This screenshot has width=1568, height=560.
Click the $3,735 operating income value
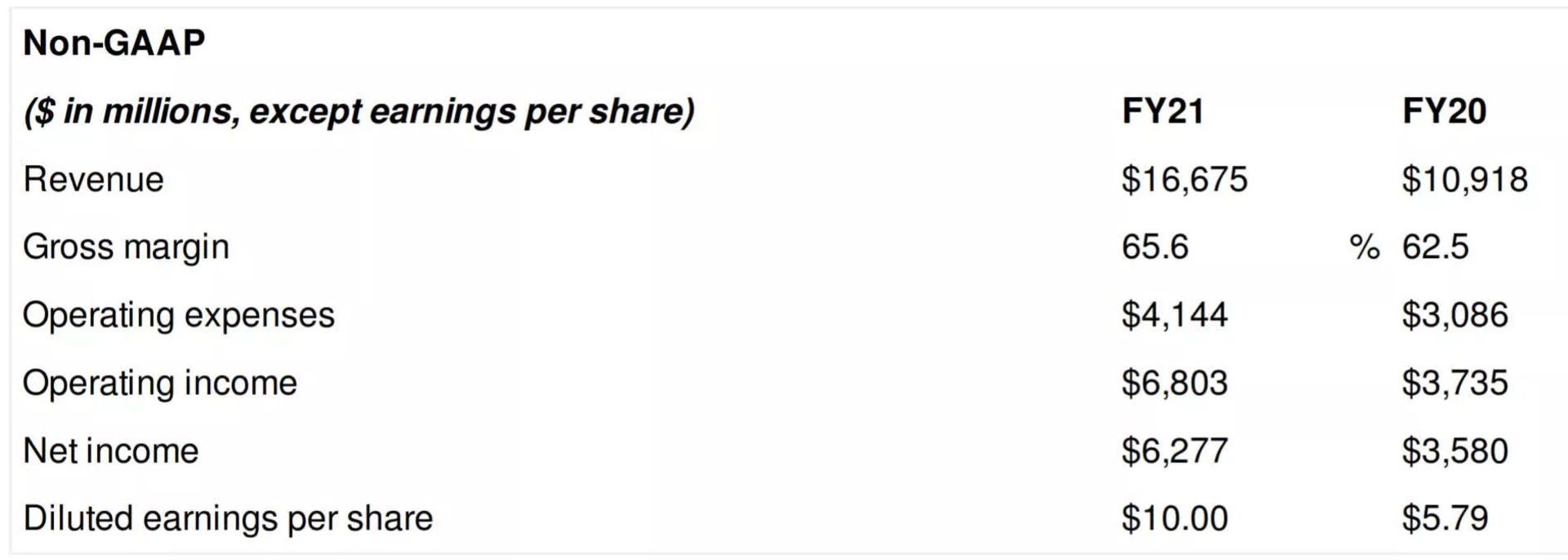pos(1454,383)
